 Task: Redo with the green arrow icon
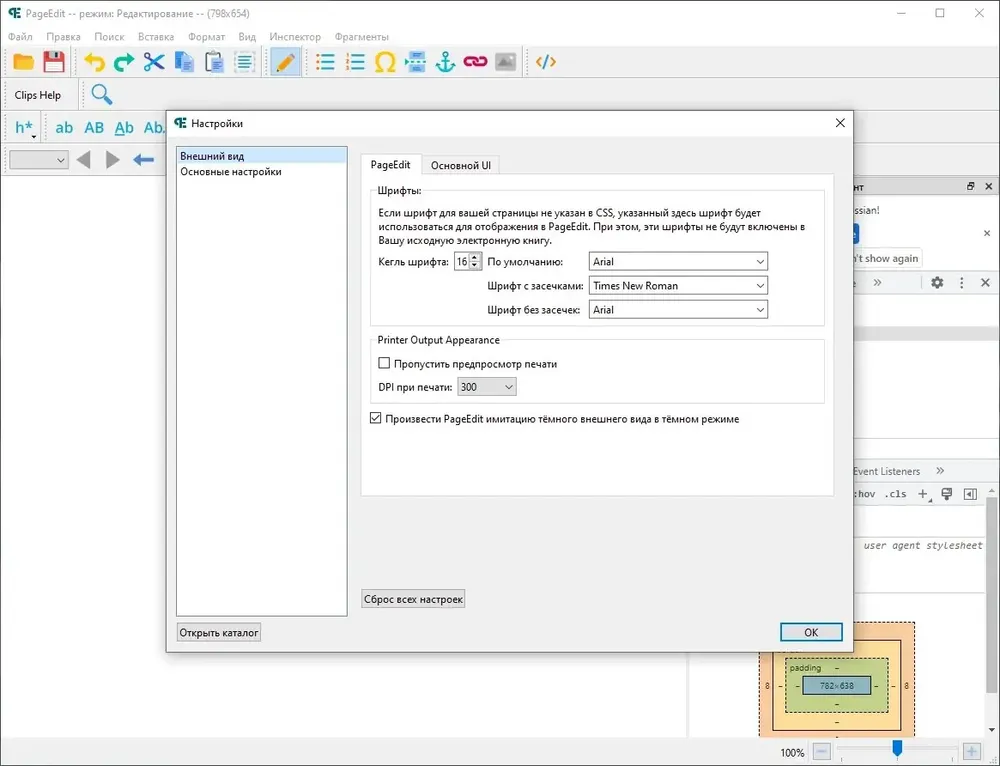point(124,62)
